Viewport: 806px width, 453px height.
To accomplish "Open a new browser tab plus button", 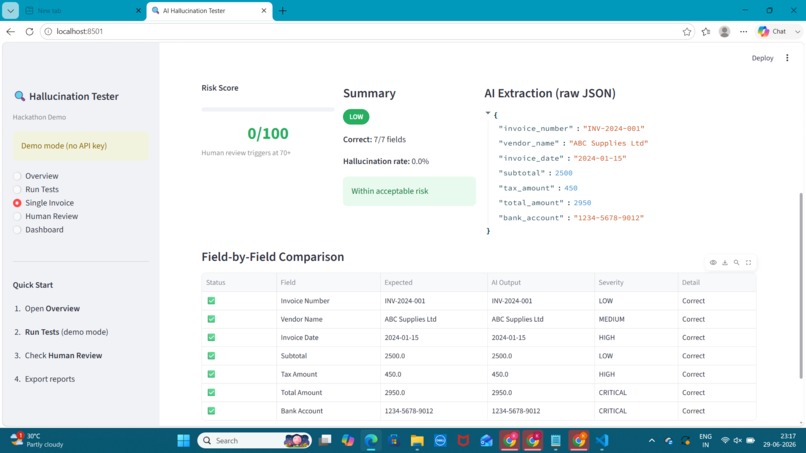I will coord(282,10).
